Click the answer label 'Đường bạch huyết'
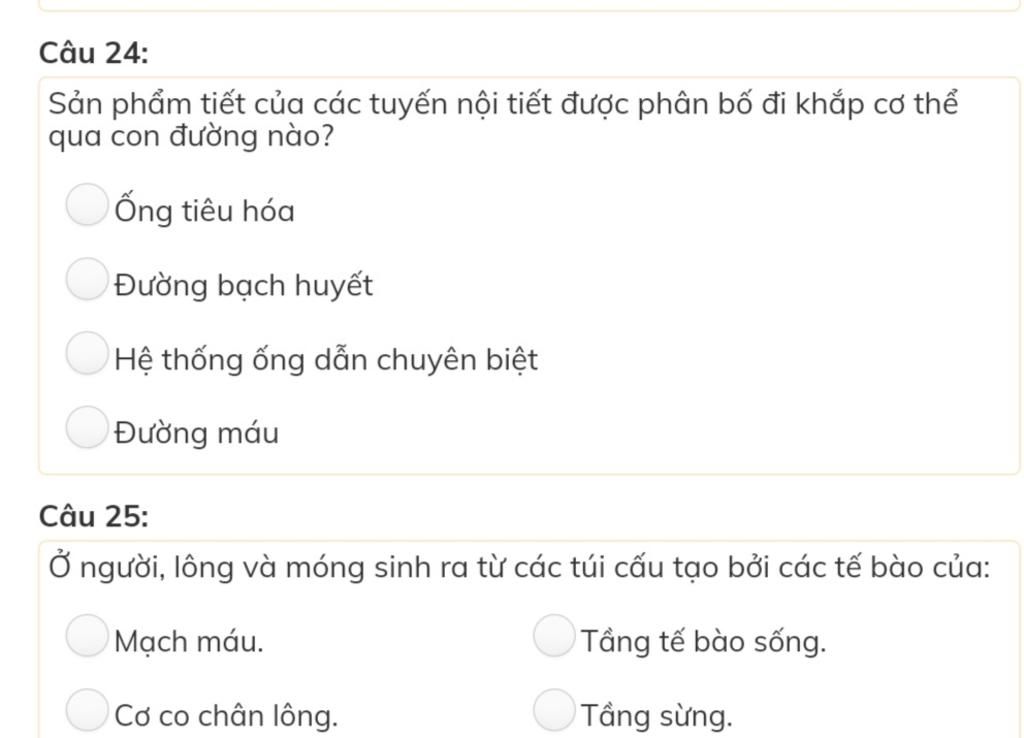This screenshot has width=1024, height=738. [244, 286]
